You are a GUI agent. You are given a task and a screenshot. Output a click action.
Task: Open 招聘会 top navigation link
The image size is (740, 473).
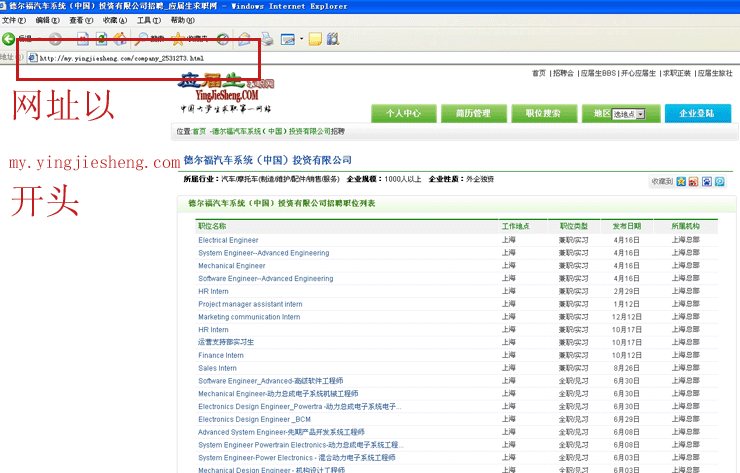pos(563,73)
